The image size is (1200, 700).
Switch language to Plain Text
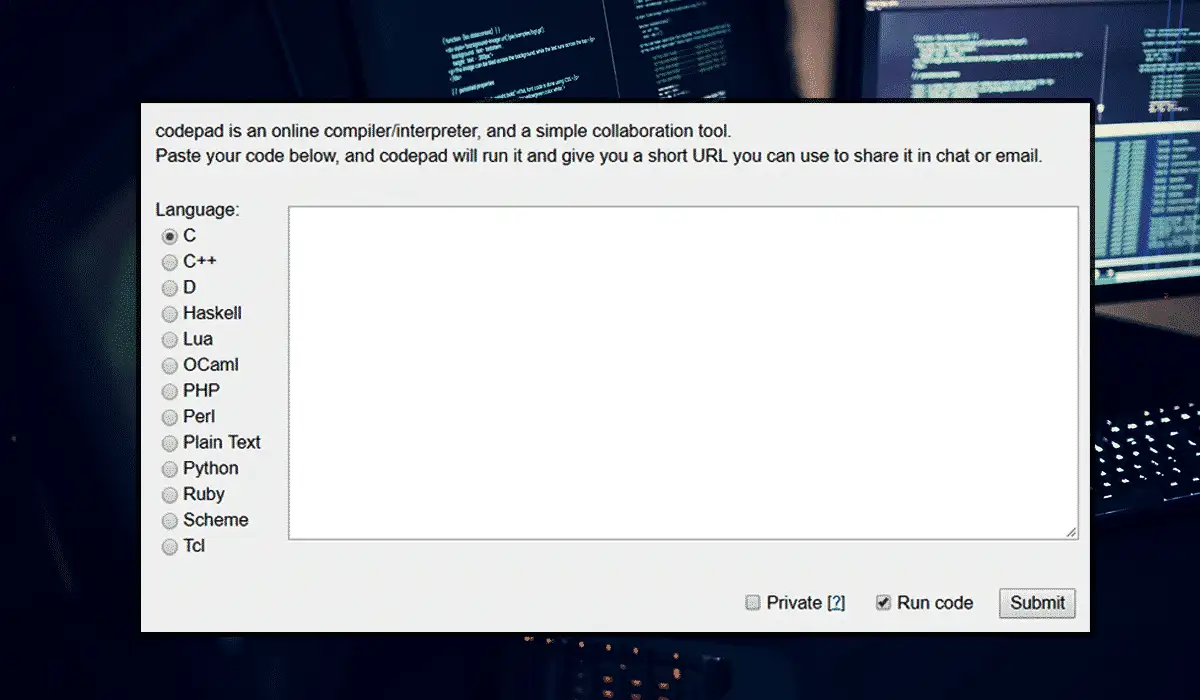(169, 443)
